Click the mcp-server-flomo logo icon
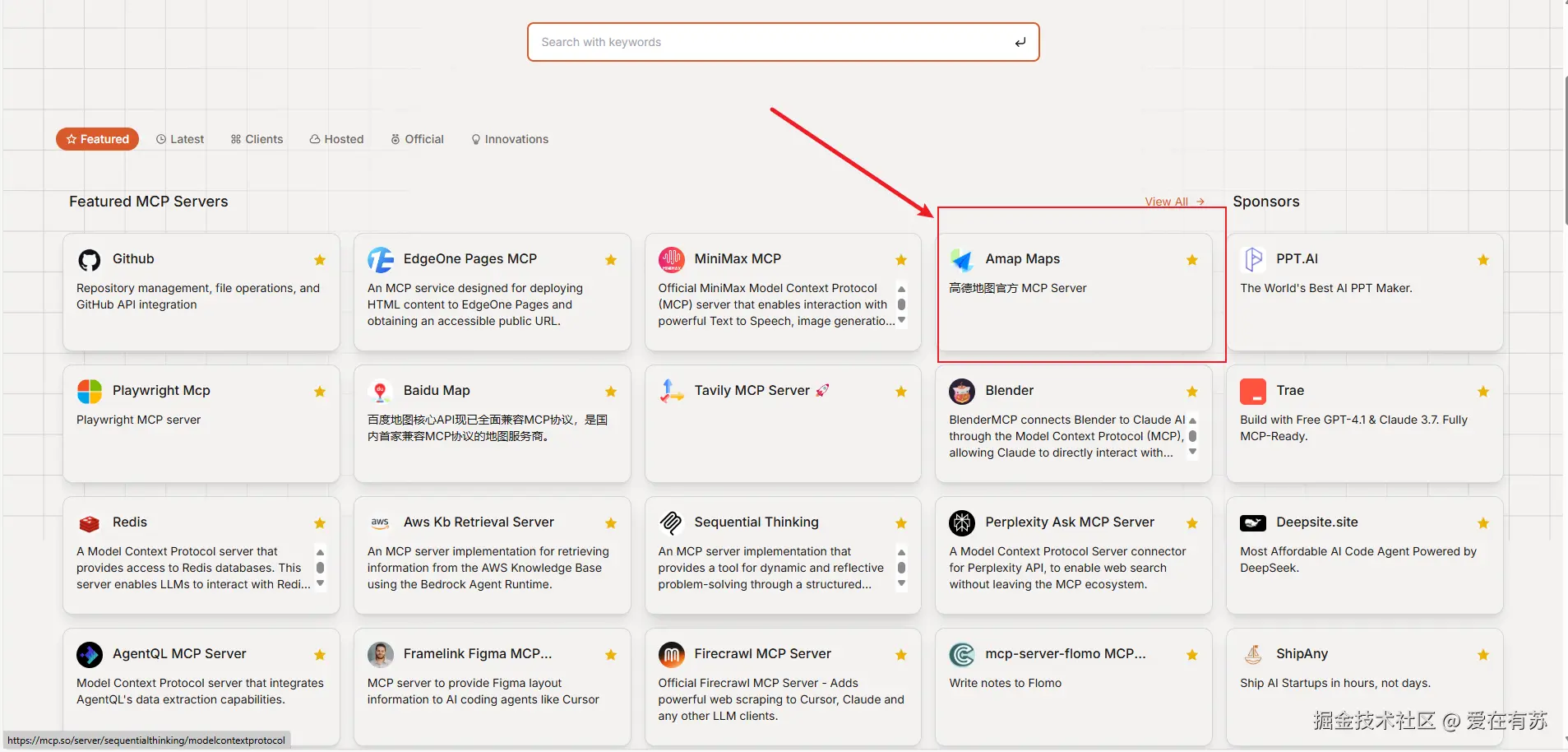The image size is (1568, 752). 962,655
